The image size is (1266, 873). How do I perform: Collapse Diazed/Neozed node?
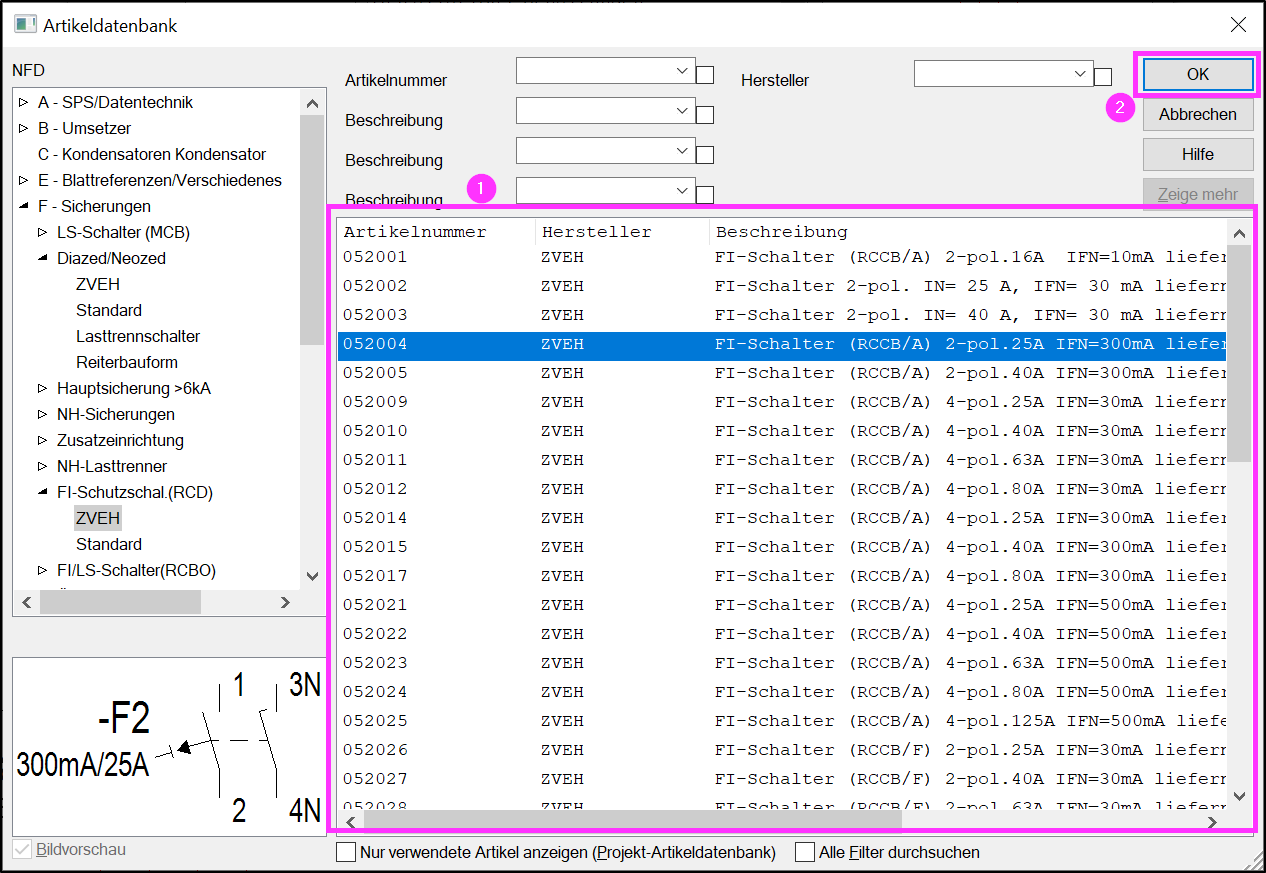click(43, 258)
